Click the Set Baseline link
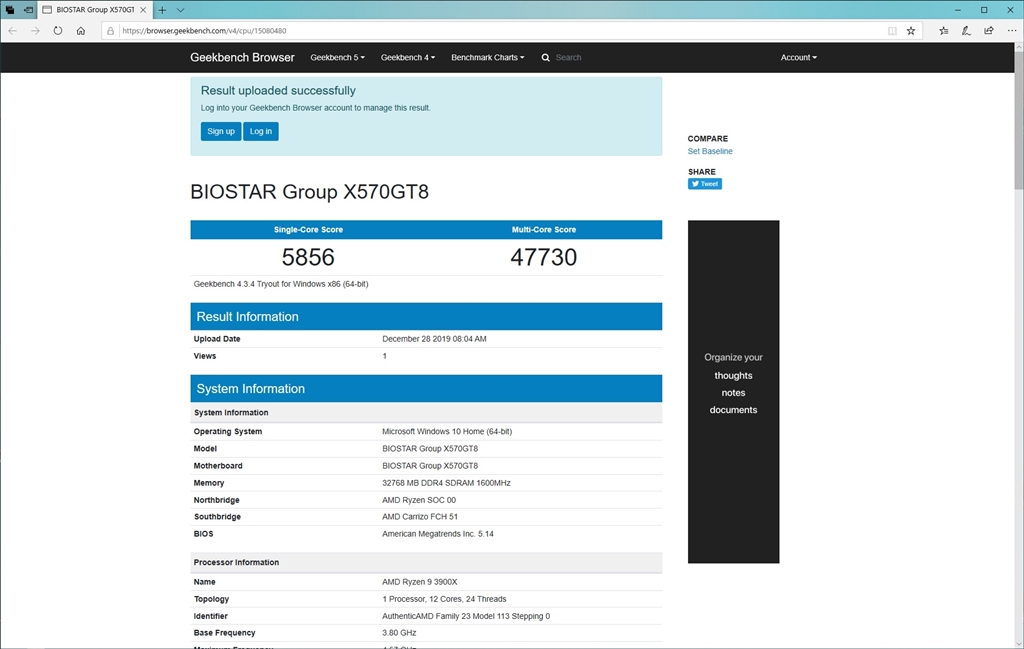The height and width of the screenshot is (649, 1024). (x=710, y=151)
